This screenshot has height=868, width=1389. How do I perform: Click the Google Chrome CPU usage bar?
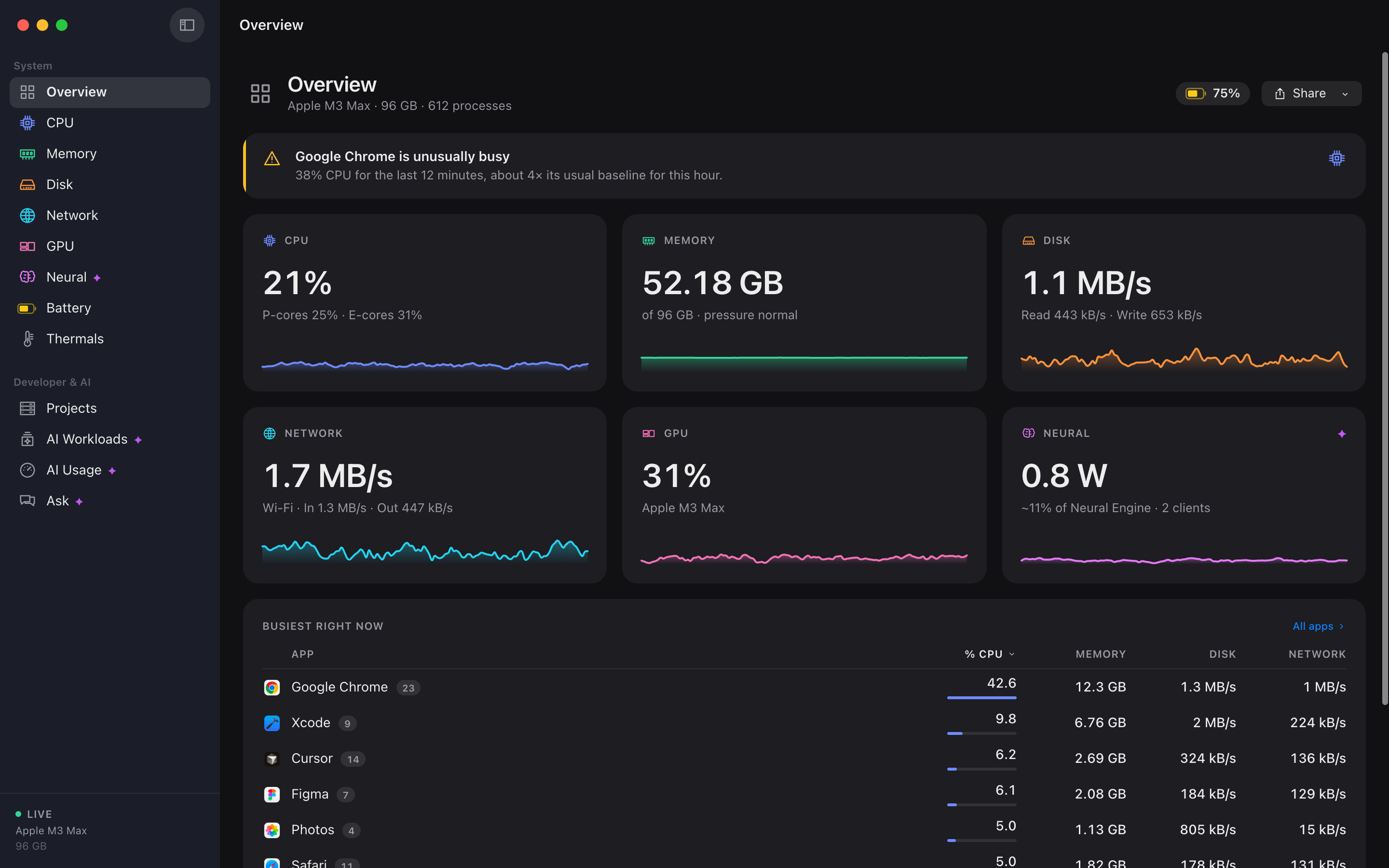[981, 697]
